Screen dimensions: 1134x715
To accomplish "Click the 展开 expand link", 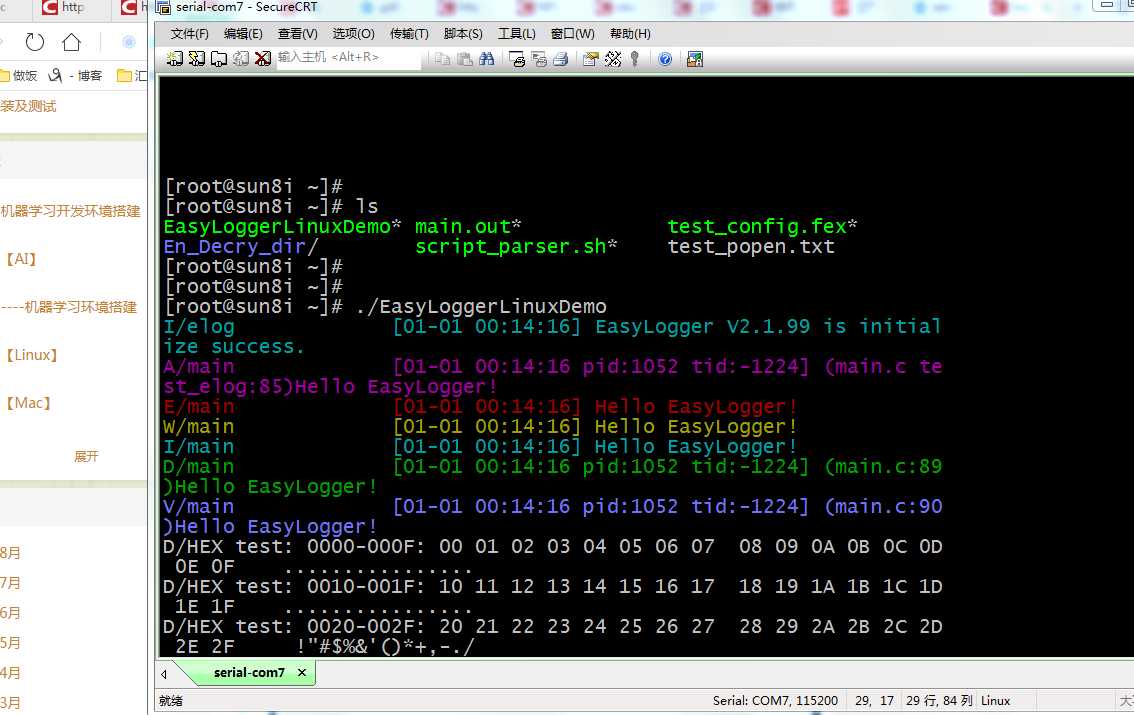I will coord(86,456).
